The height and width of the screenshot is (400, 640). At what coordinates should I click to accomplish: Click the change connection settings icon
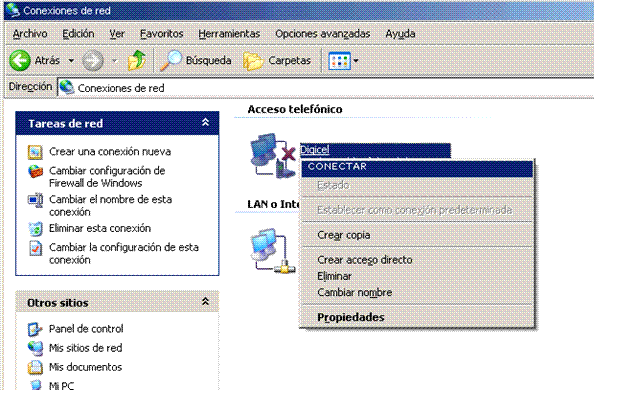[36, 248]
